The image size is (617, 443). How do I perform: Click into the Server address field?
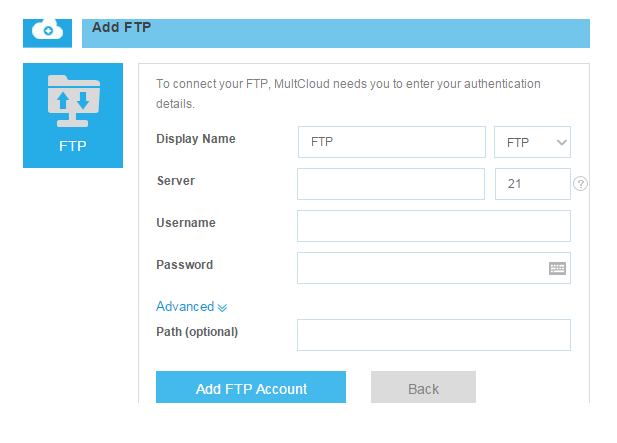point(390,184)
